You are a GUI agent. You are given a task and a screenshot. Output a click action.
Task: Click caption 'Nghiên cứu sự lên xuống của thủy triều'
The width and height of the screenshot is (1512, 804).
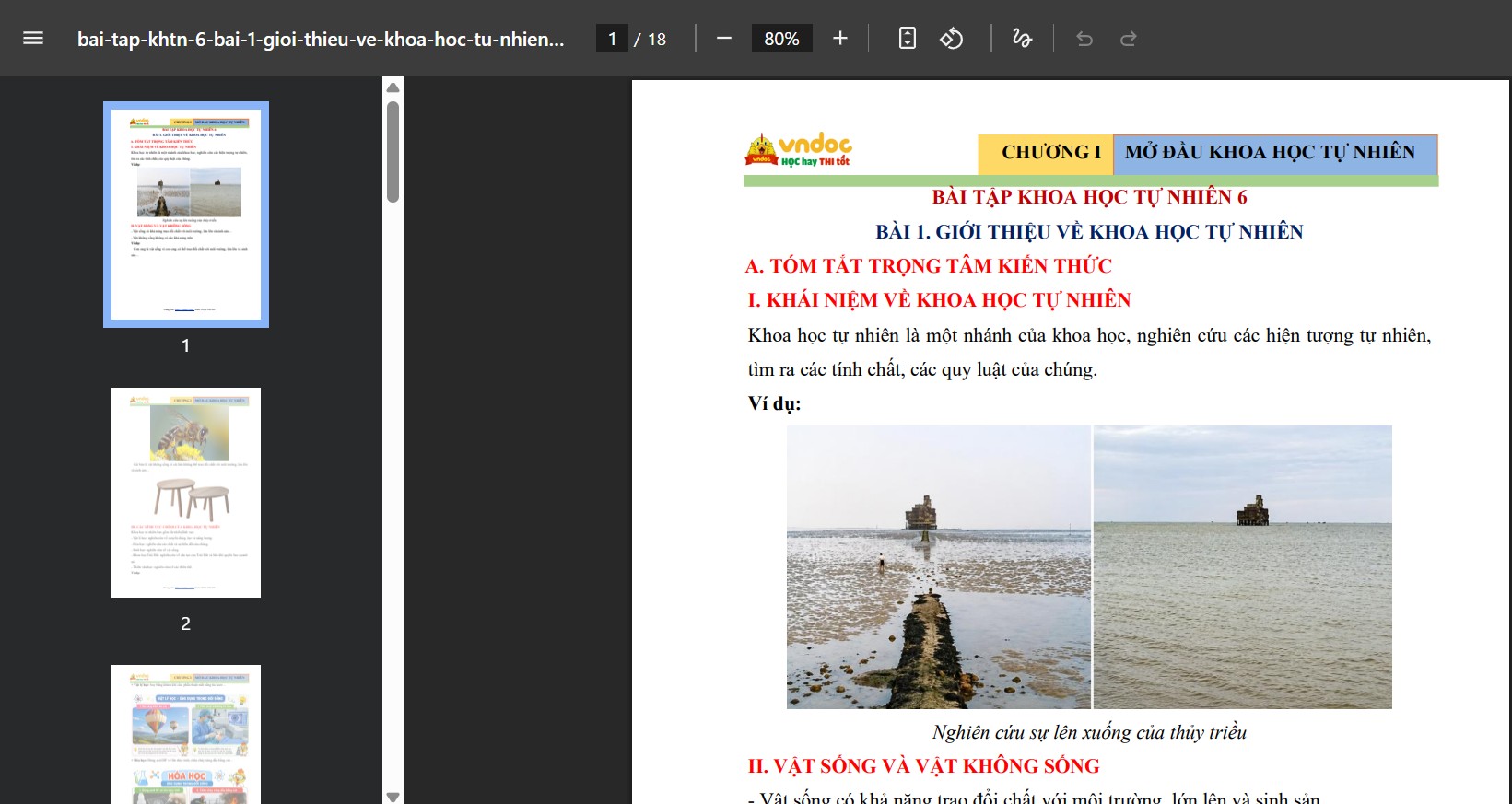1089,733
